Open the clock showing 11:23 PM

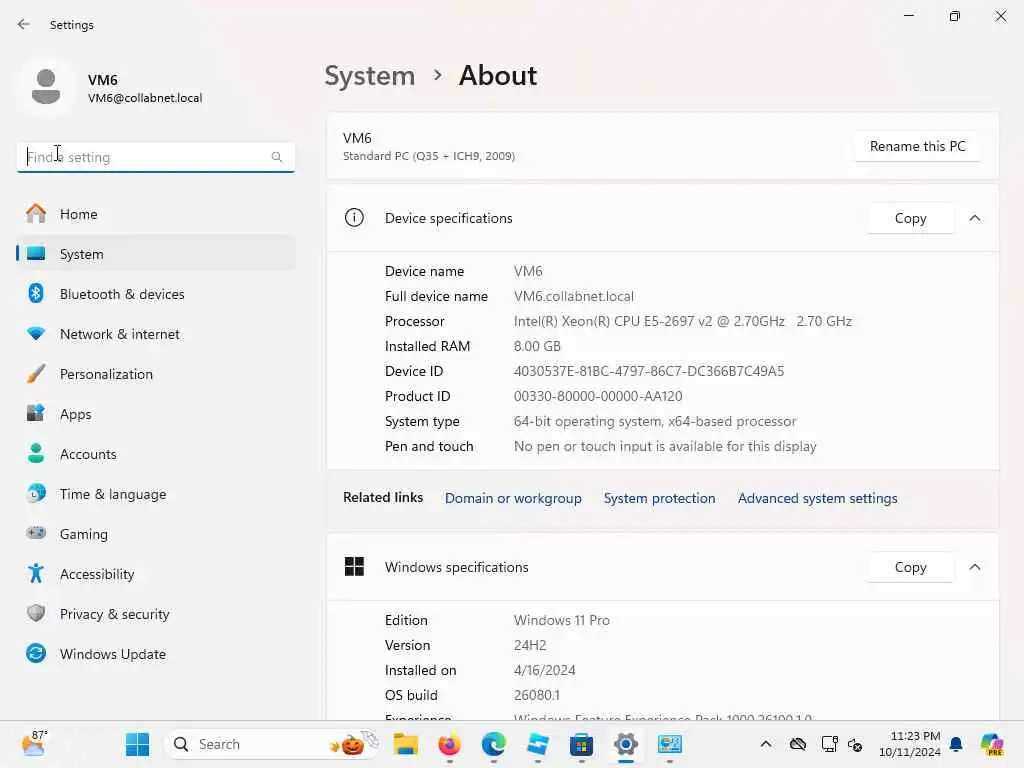point(910,744)
